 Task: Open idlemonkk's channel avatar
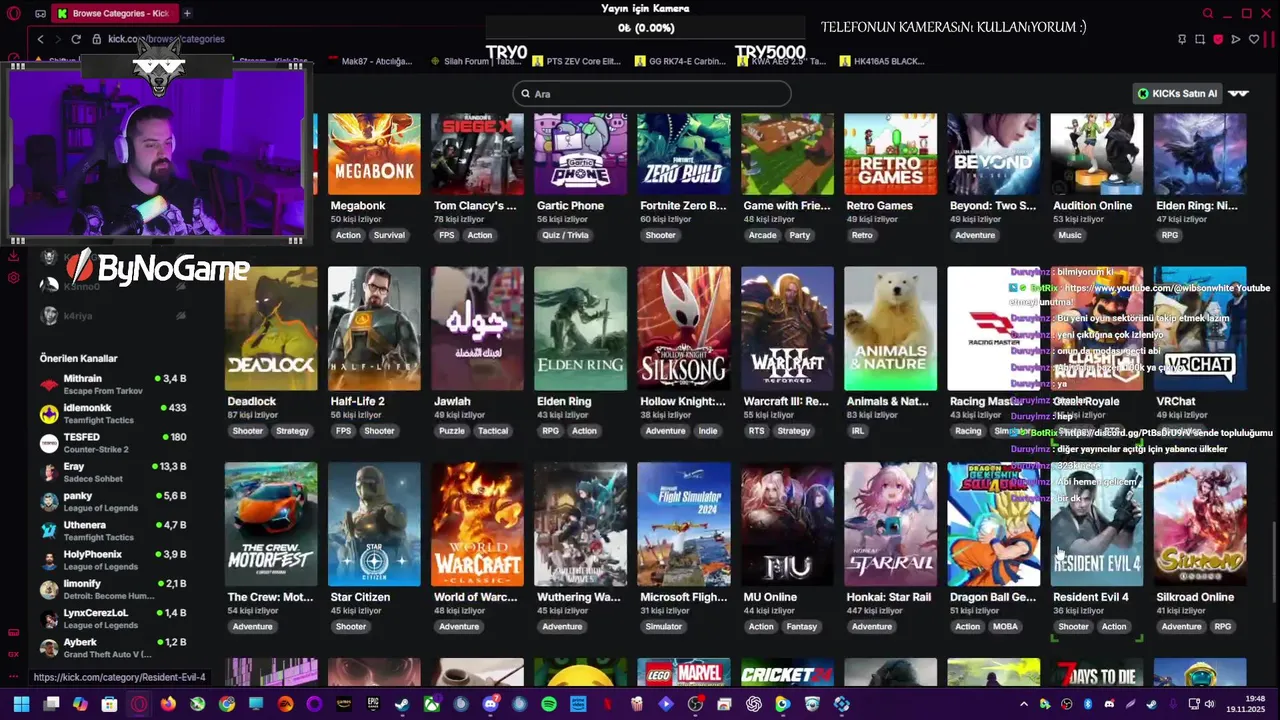49,414
